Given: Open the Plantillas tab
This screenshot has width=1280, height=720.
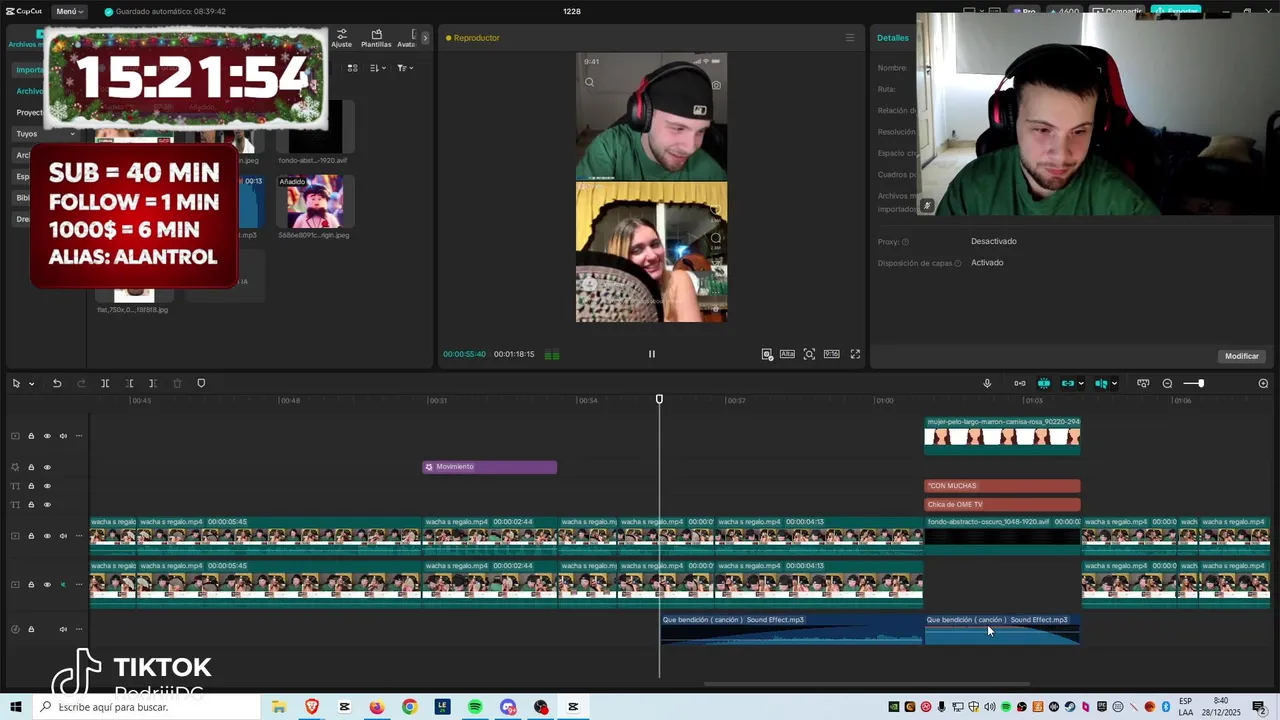Looking at the screenshot, I should (x=376, y=38).
